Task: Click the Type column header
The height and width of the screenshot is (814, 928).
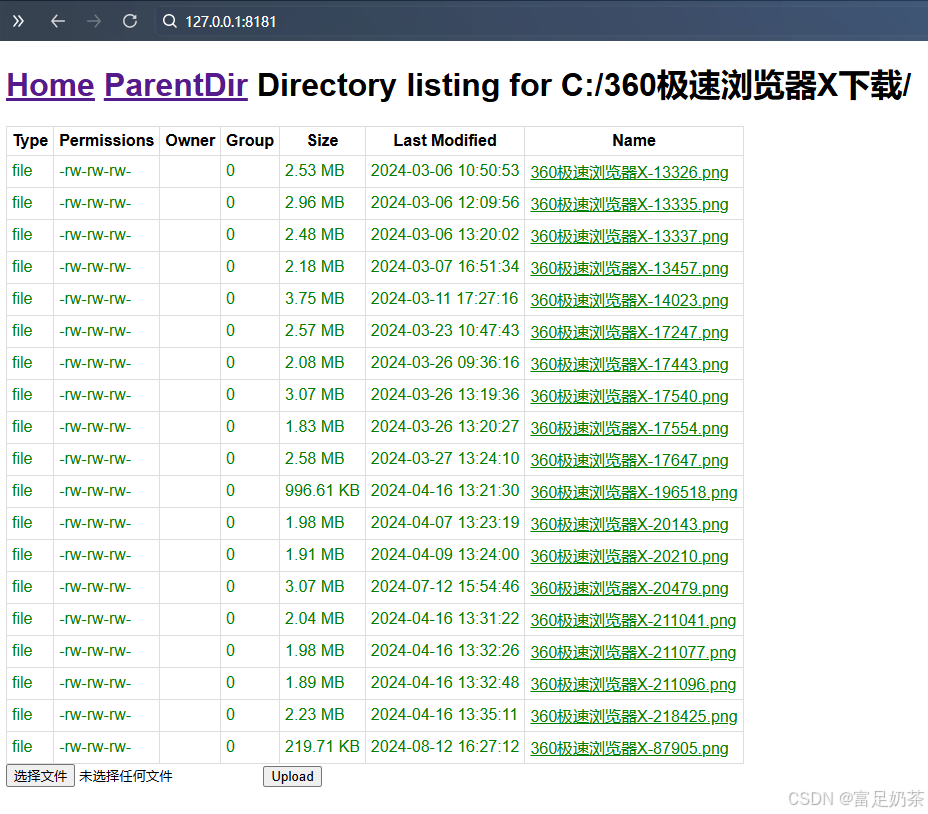Action: click(30, 140)
